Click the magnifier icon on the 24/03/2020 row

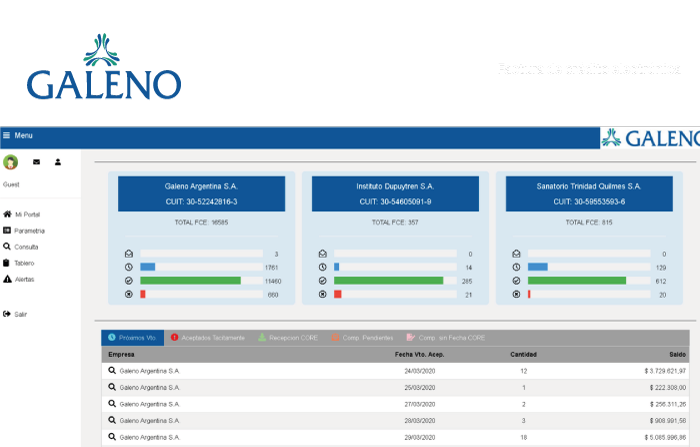112,370
